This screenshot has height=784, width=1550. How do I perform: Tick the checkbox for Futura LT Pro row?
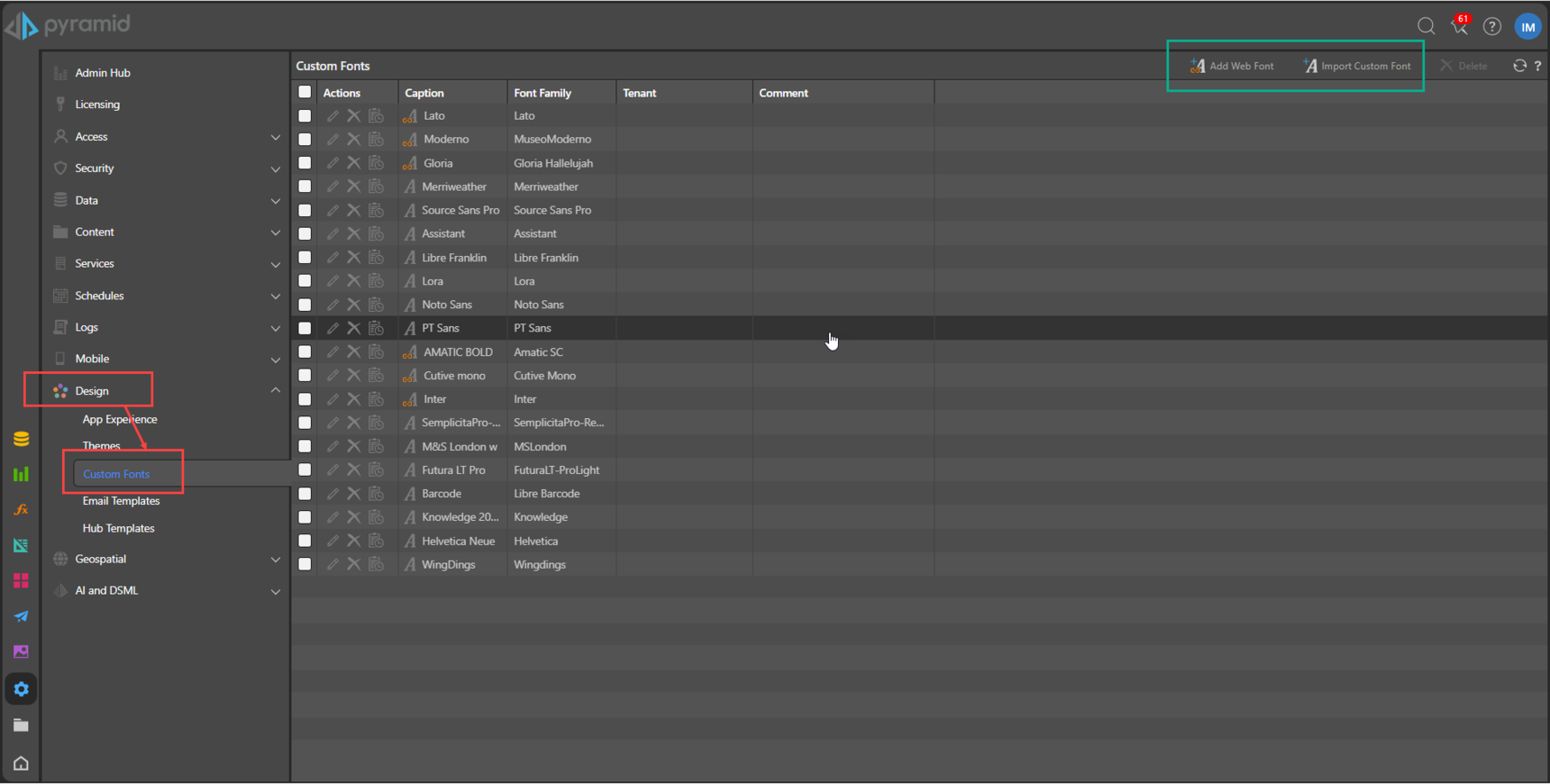coord(305,470)
